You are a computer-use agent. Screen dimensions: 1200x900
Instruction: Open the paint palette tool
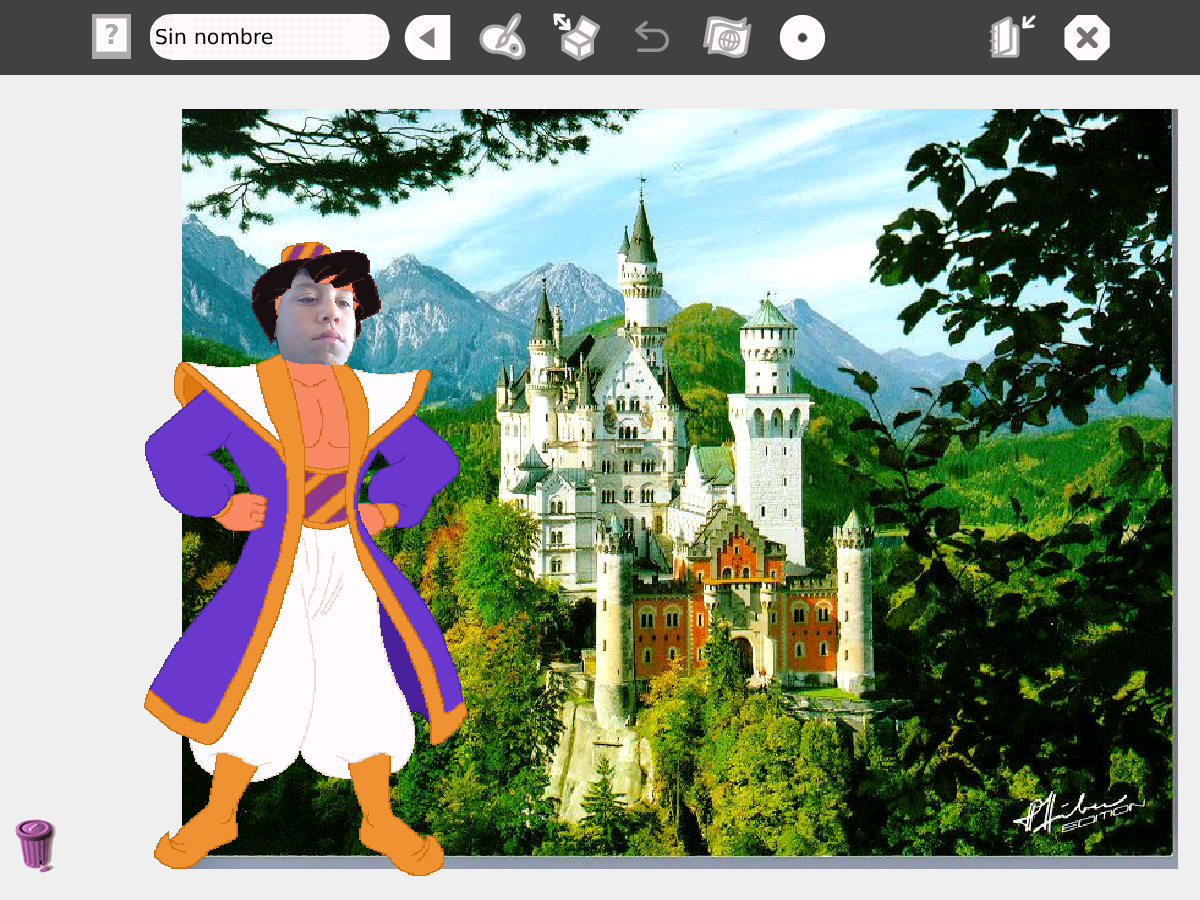pos(502,38)
